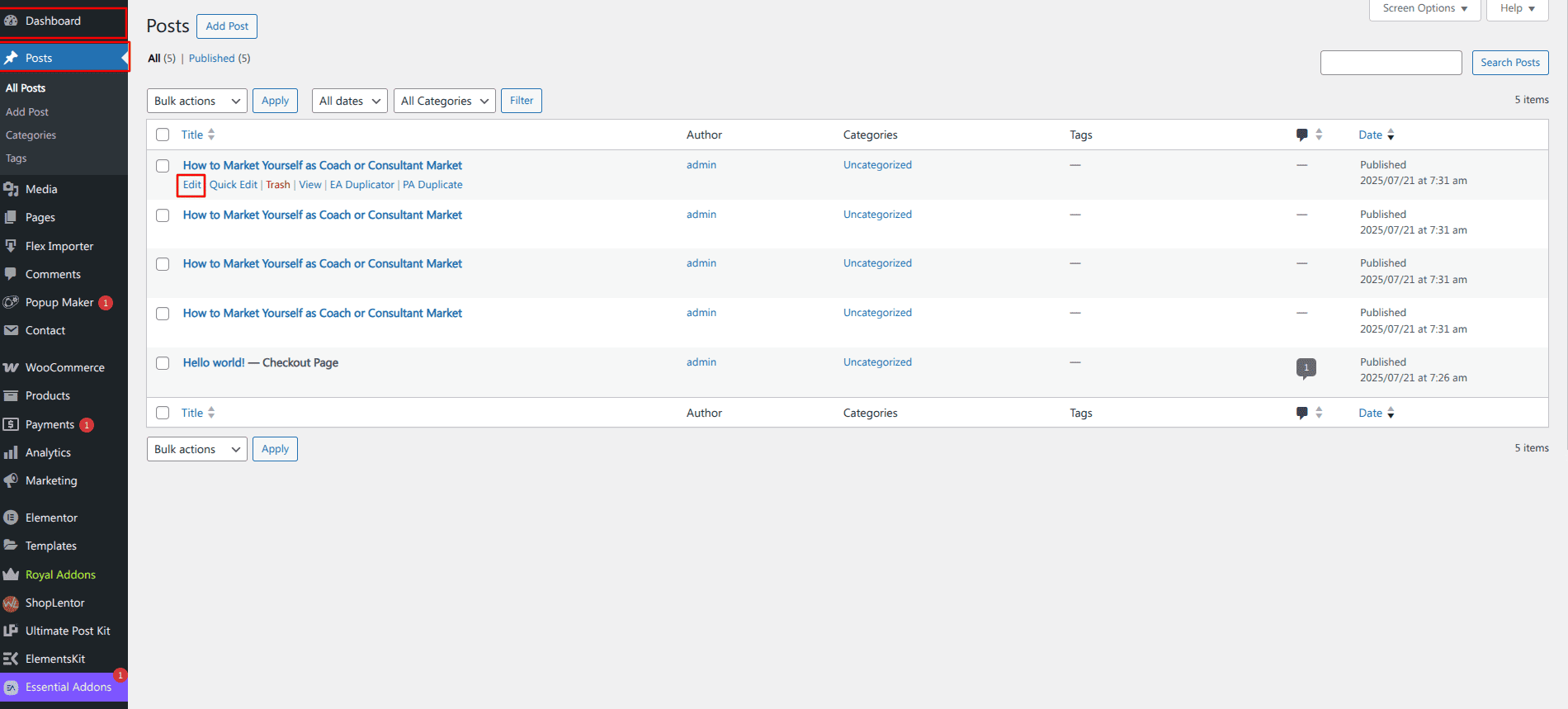Sort by Date in footer row
Image resolution: width=1568 pixels, height=709 pixels.
coord(1377,413)
